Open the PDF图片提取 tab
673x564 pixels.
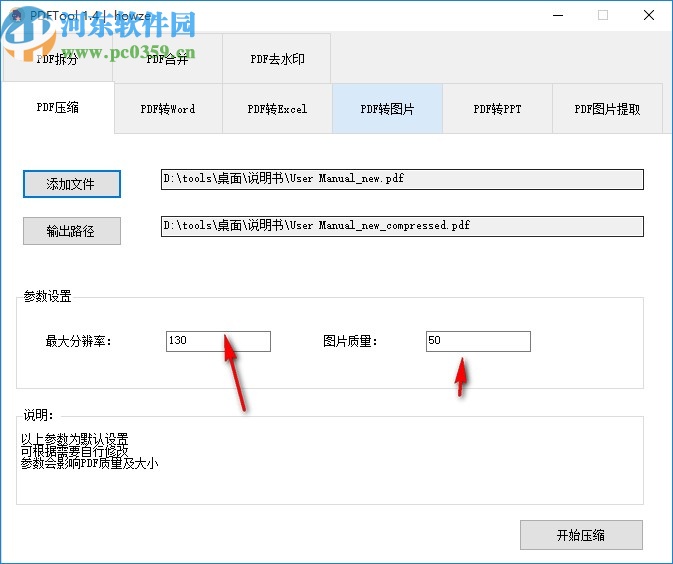point(607,109)
